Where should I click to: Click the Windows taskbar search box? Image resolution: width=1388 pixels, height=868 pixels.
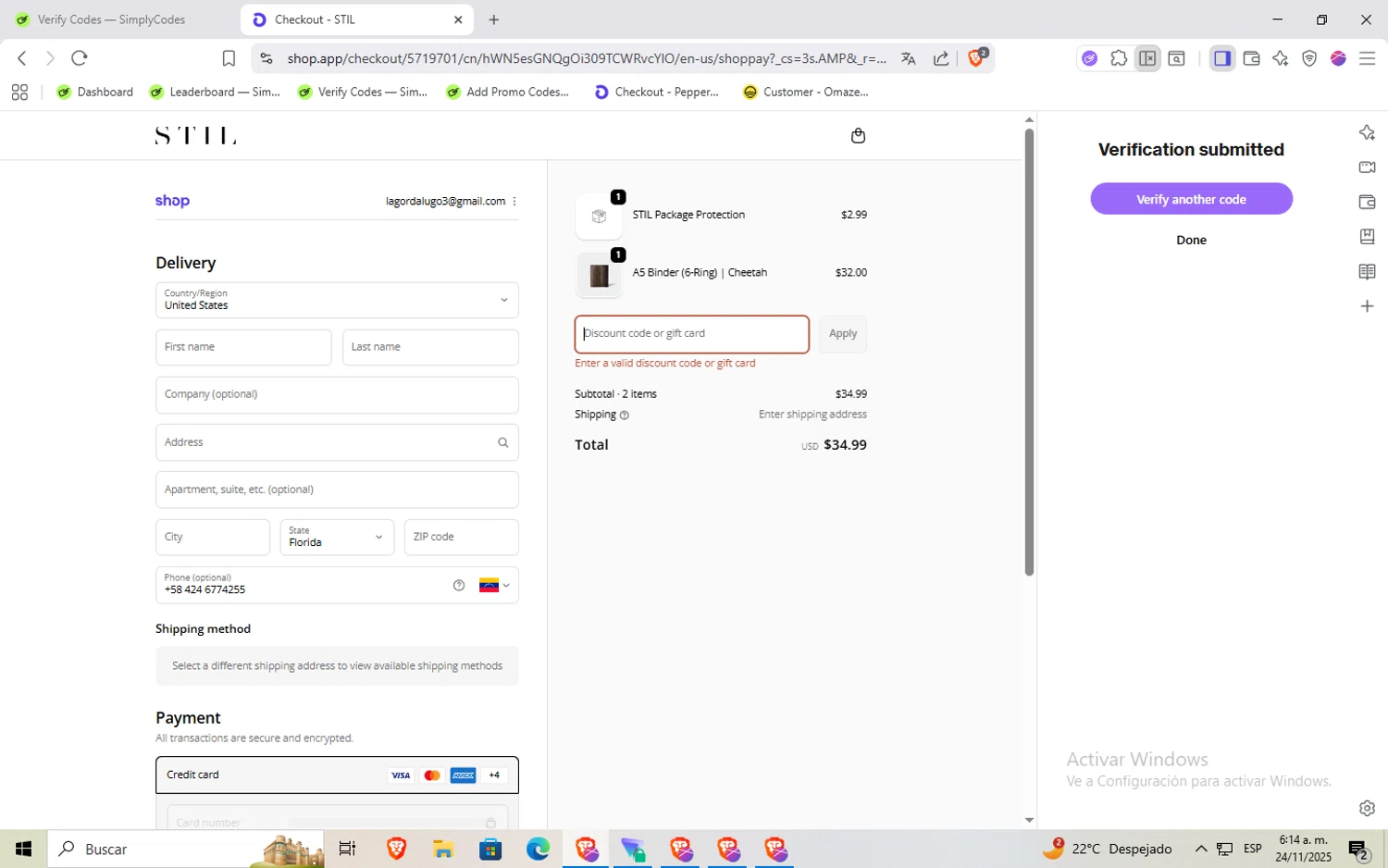pyautogui.click(x=186, y=849)
